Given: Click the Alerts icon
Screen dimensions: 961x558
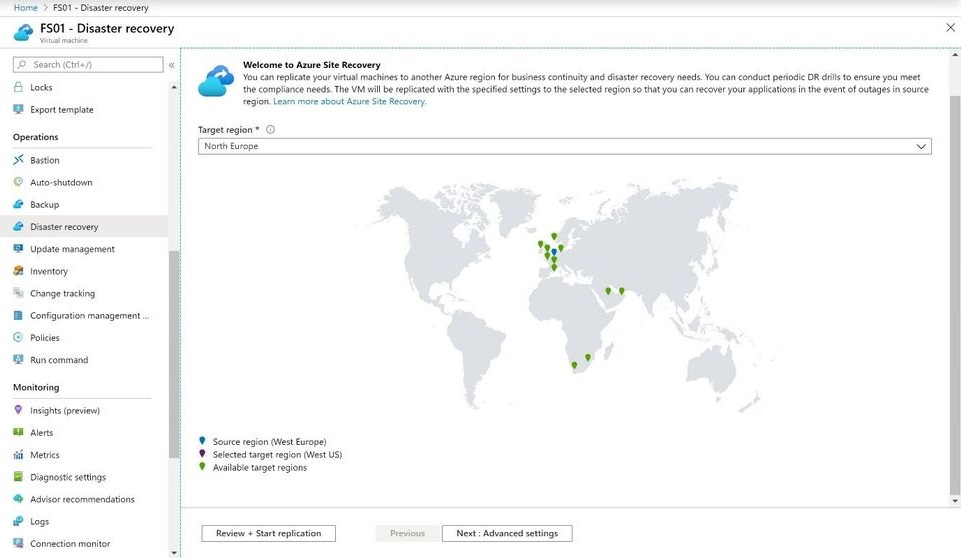Looking at the screenshot, I should pos(18,432).
